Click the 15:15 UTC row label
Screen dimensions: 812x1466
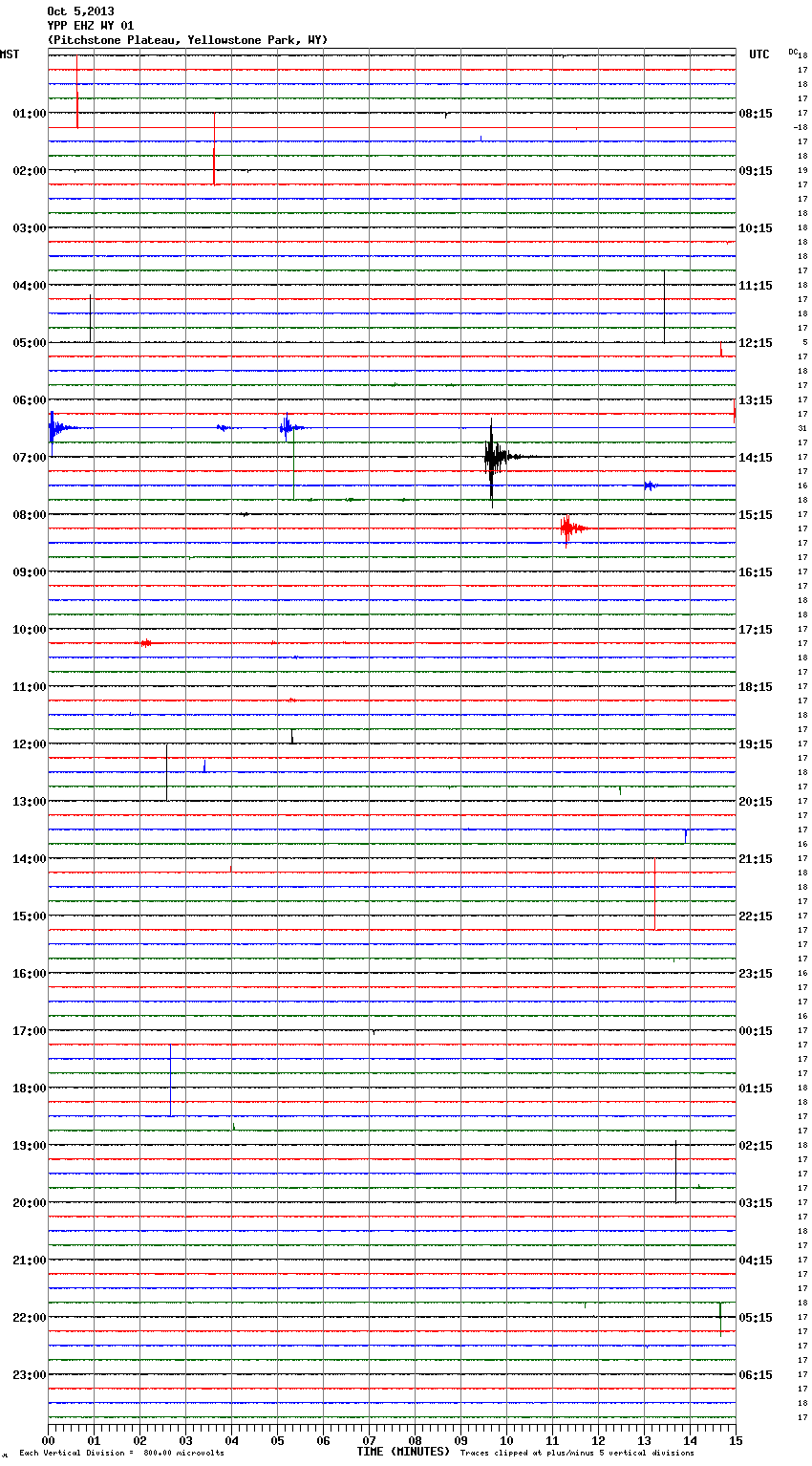756,515
